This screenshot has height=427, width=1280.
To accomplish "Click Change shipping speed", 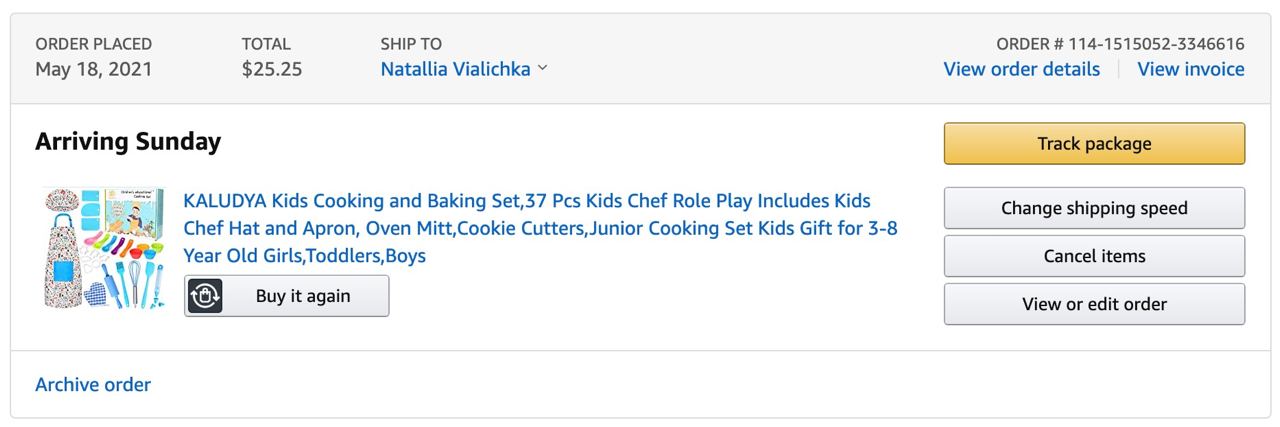I will point(1094,208).
